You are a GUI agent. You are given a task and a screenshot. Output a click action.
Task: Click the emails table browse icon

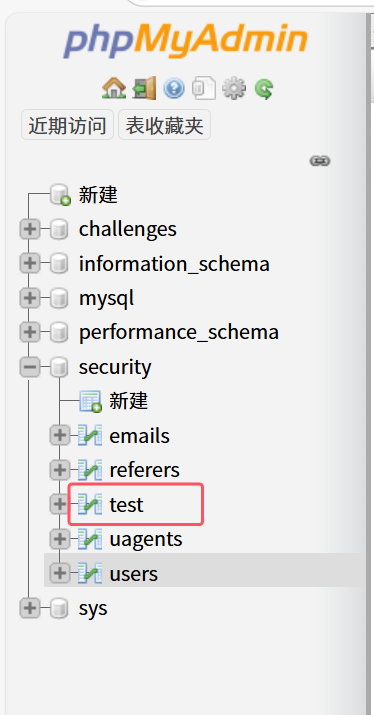tap(89, 435)
